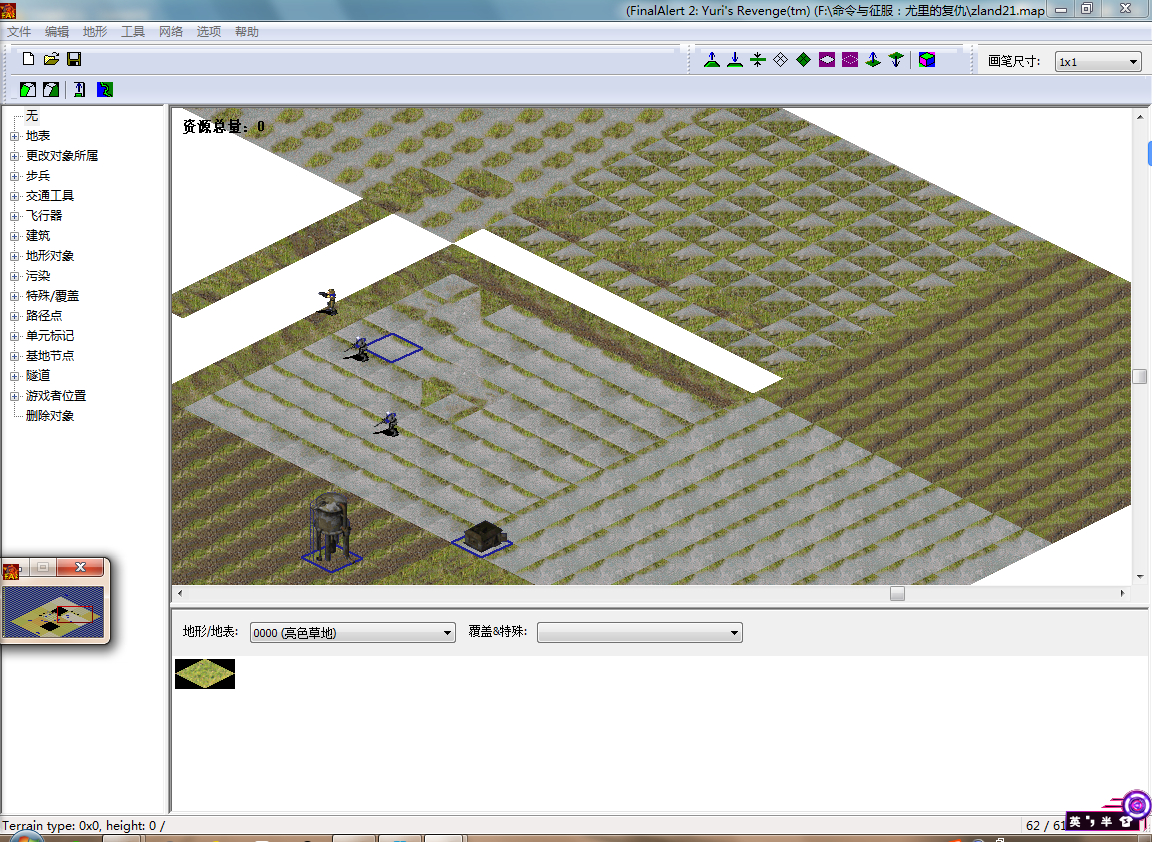
Task: Save the map with the floppy disk icon
Action: pyautogui.click(x=74, y=60)
